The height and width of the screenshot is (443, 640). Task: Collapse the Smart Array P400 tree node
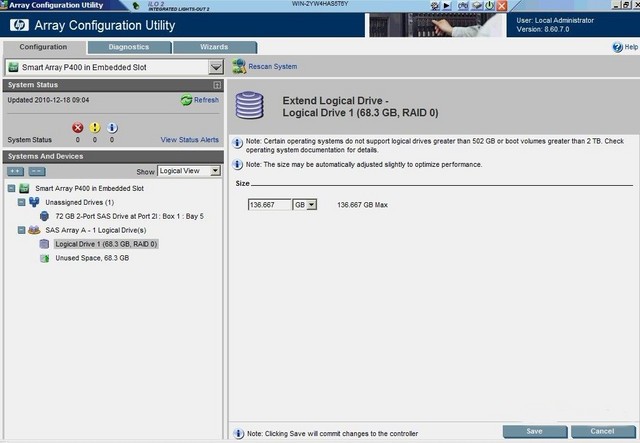[x=11, y=188]
